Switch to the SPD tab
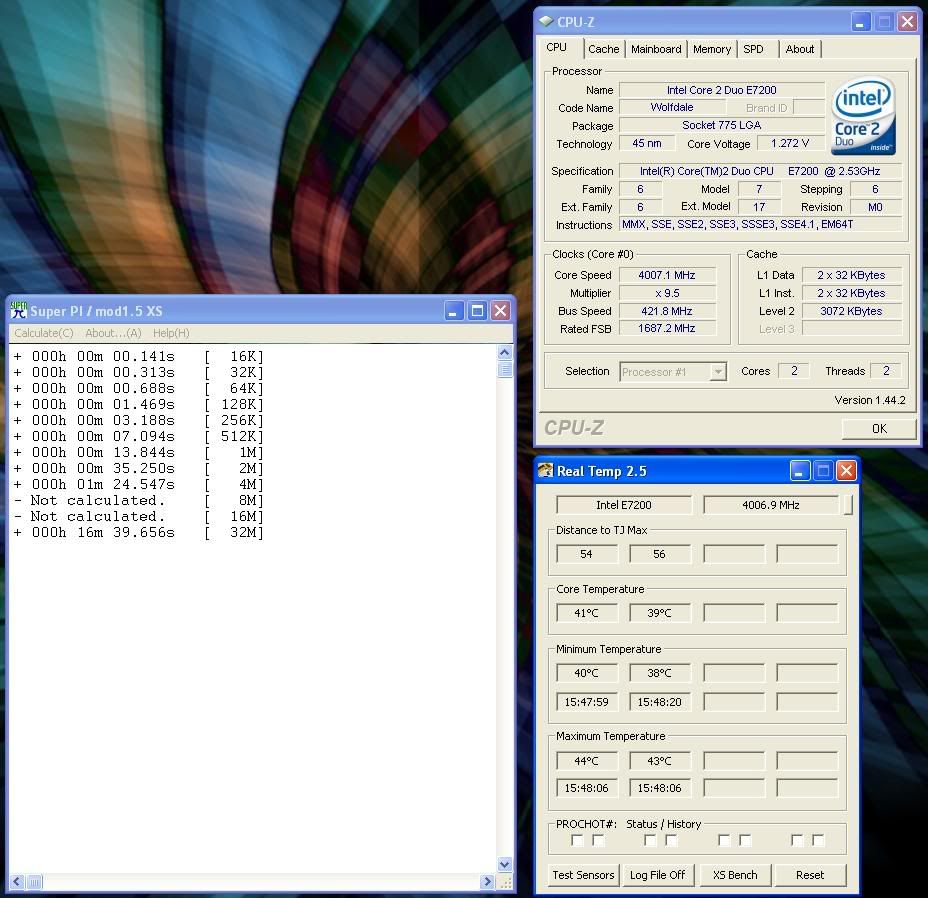 coord(753,49)
